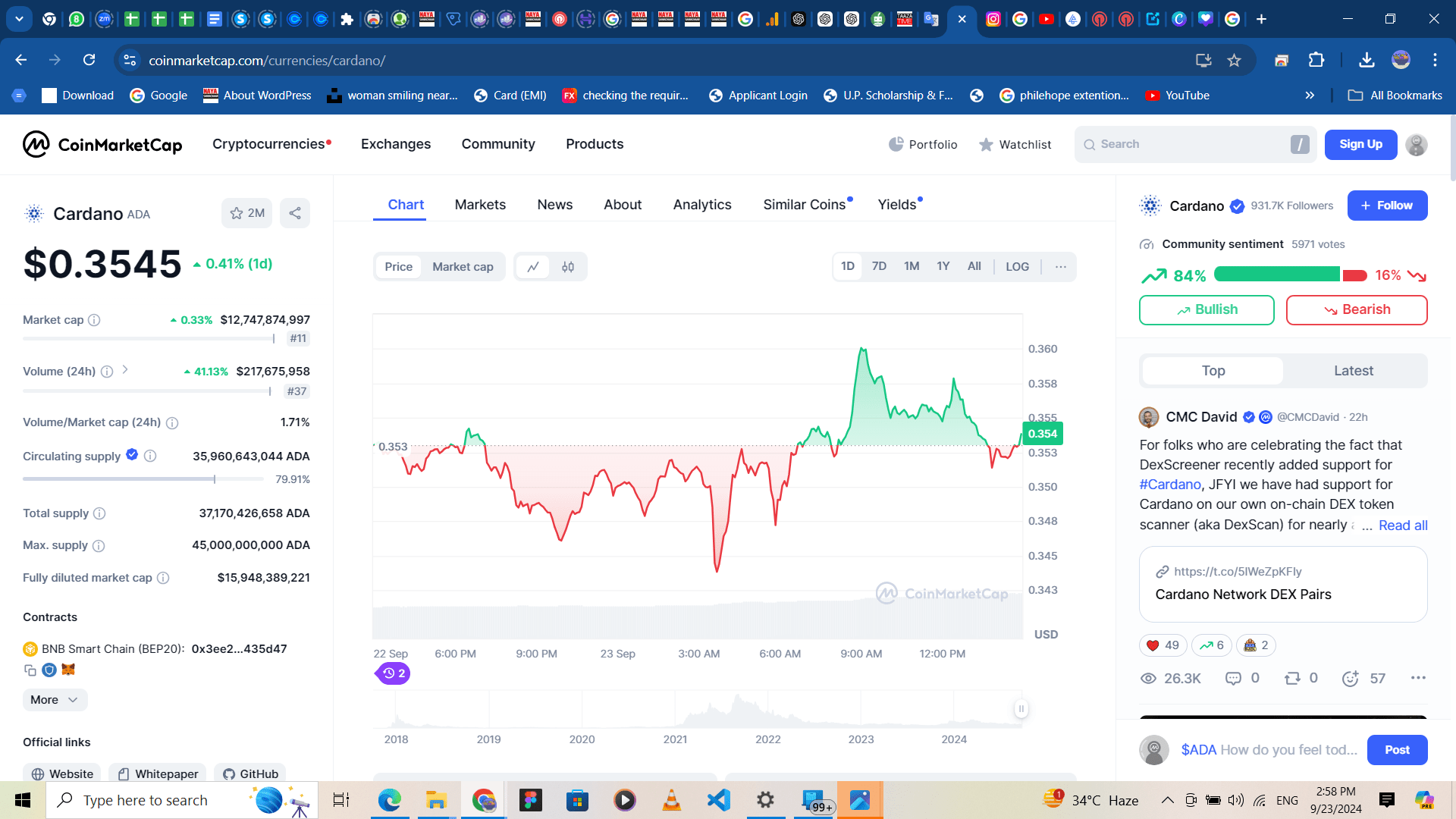This screenshot has height=819, width=1456.
Task: Follow Cardano with Follow button
Action: coord(1387,206)
